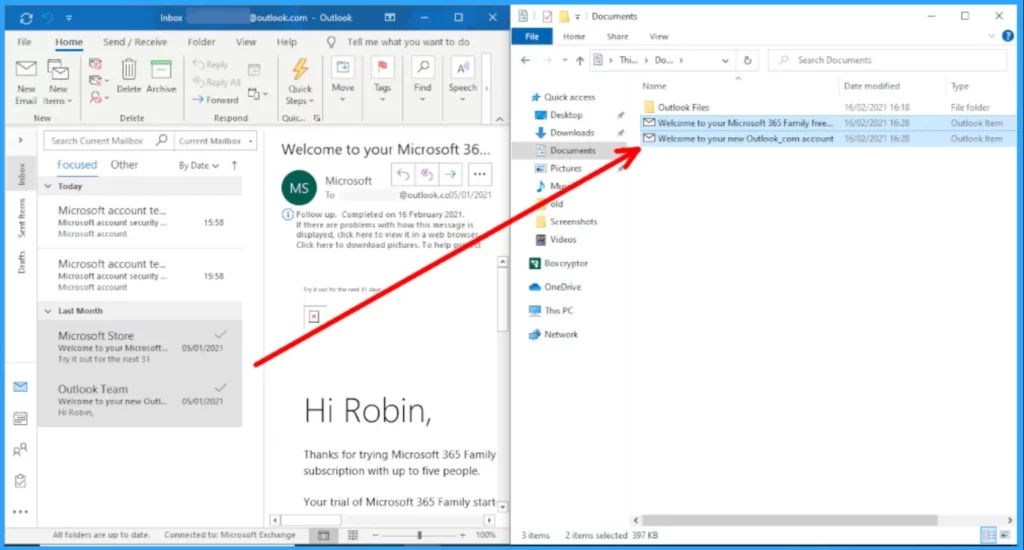The image size is (1024, 550).
Task: Click the zoom out minus button in Outlook status bar
Action: click(376, 535)
